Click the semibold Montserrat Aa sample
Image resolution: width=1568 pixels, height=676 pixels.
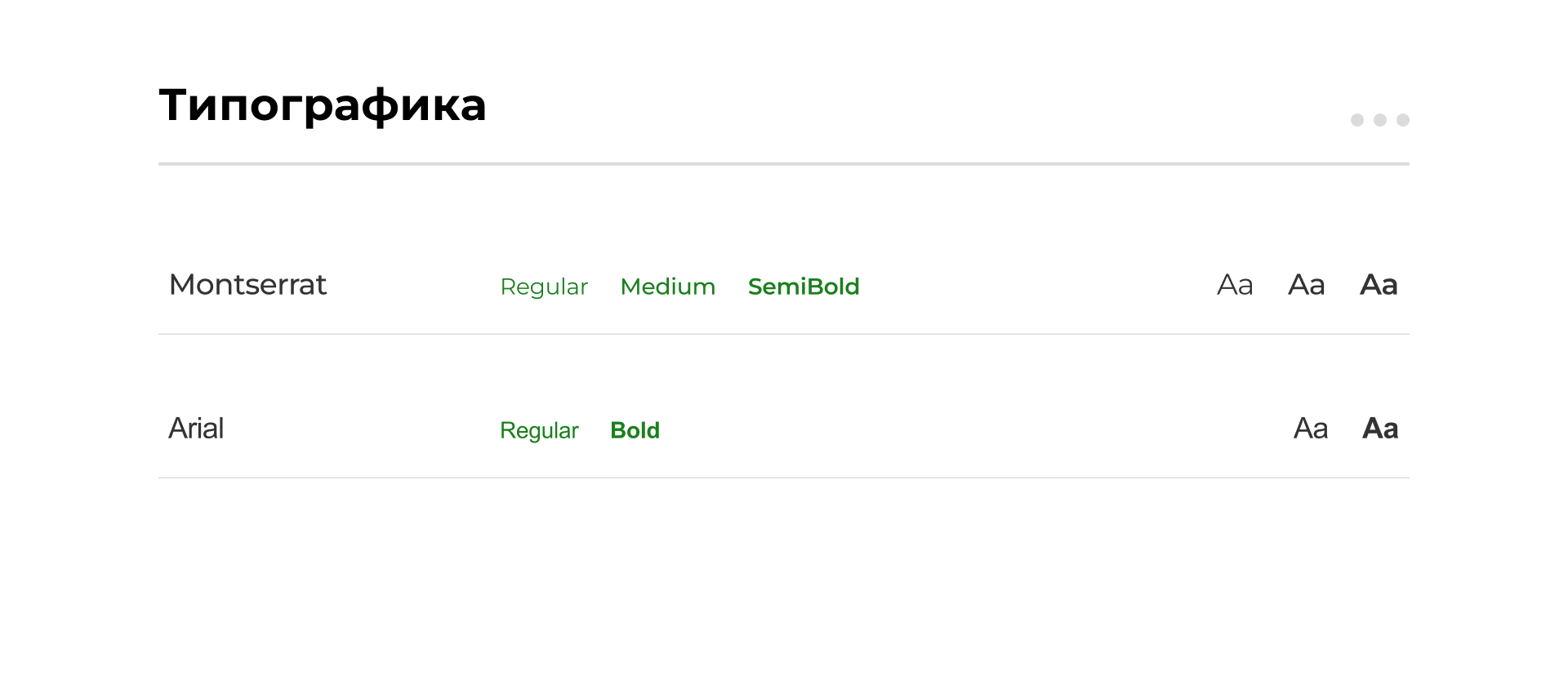click(1379, 285)
